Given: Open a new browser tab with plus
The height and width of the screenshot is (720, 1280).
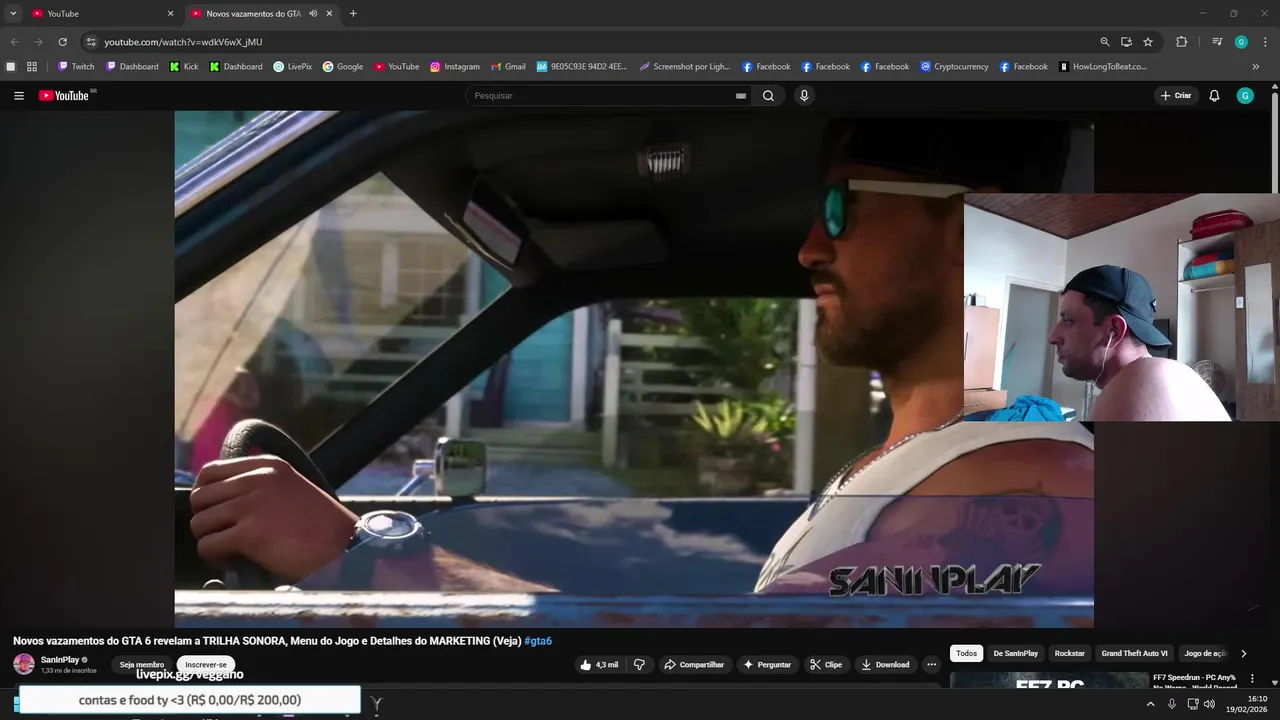Looking at the screenshot, I should (x=353, y=14).
